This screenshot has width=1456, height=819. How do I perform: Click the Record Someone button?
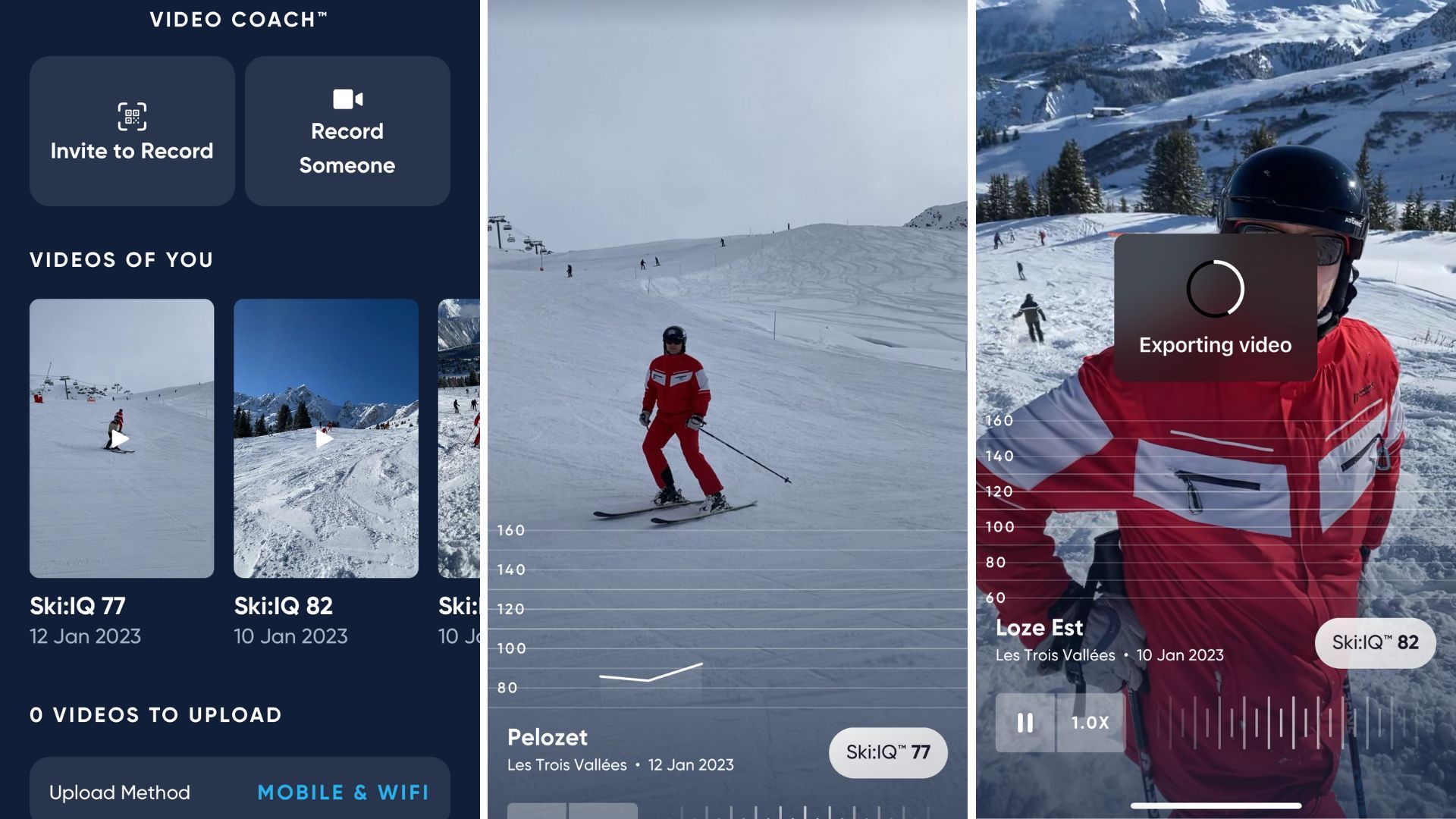click(x=347, y=131)
